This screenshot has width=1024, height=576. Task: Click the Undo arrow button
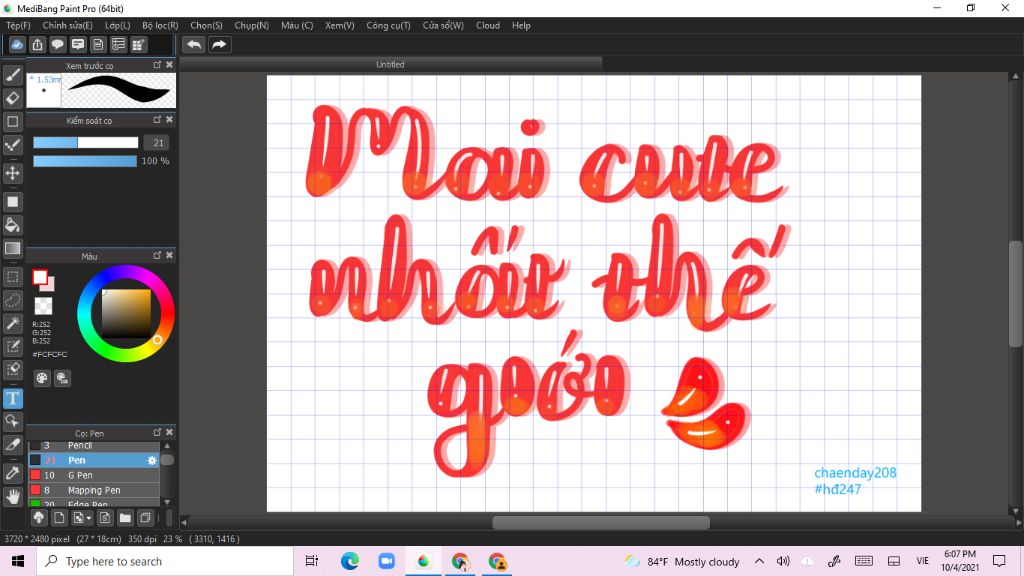194,44
